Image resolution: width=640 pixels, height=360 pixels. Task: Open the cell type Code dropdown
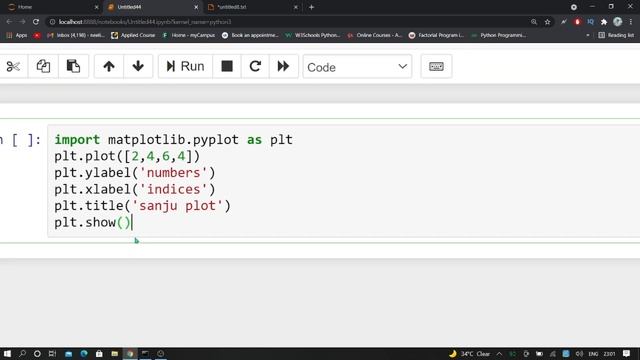click(357, 67)
